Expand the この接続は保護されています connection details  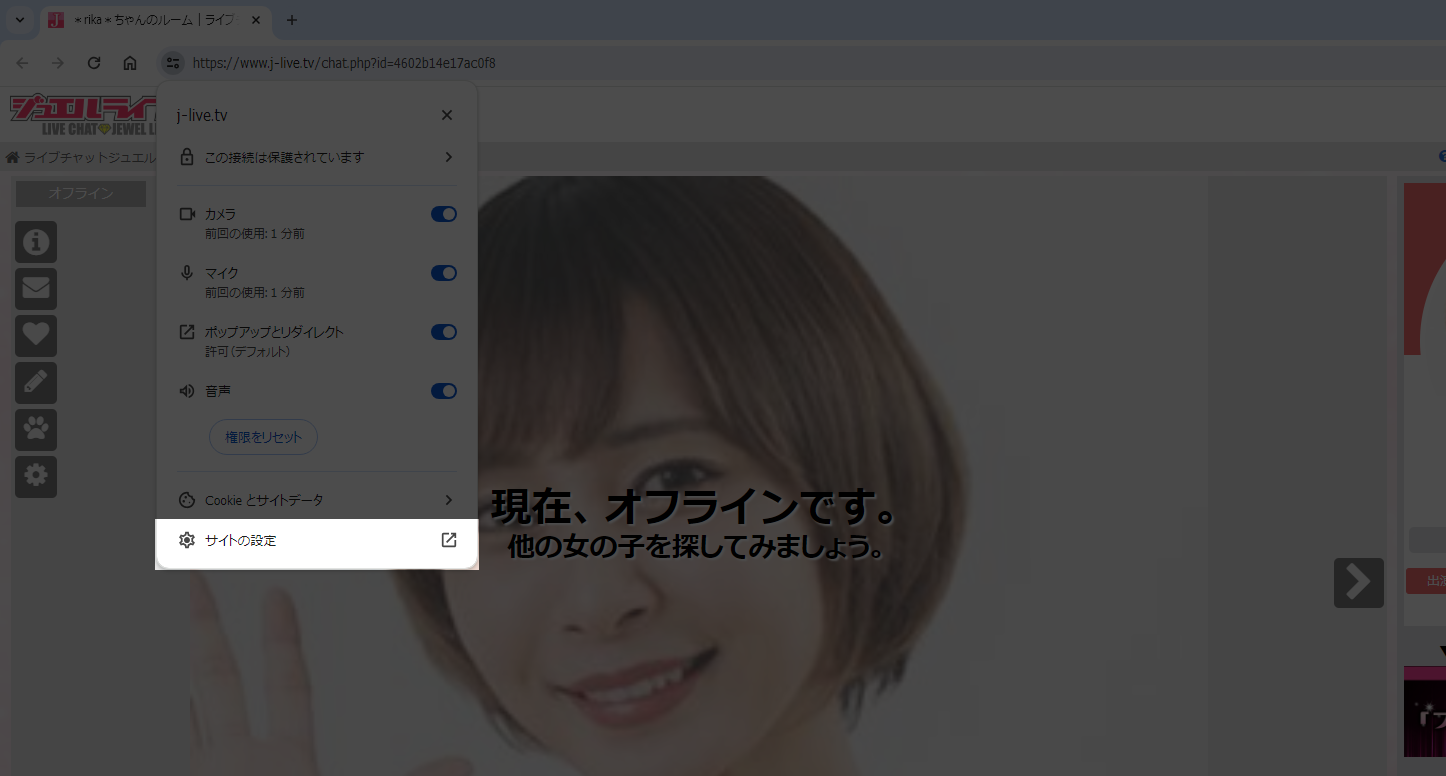click(317, 157)
